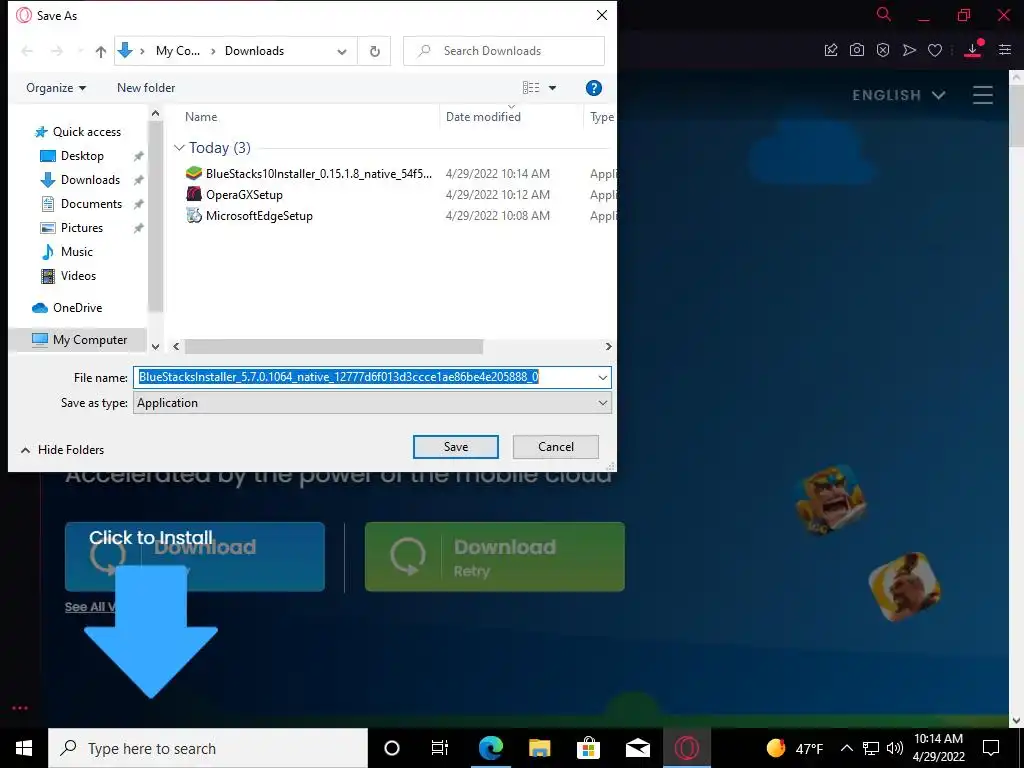
Task: Click the horizontal scrollbar in file list
Action: click(334, 346)
